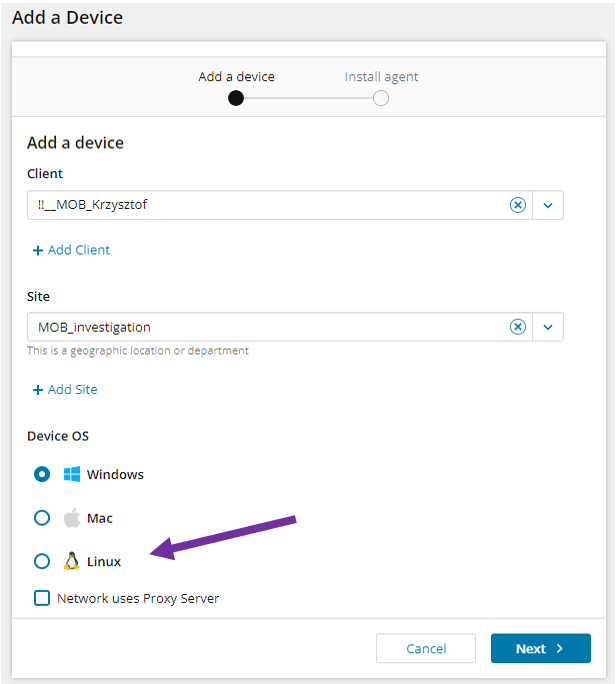The image size is (616, 684).
Task: Go to the Install agent step
Action: click(x=381, y=98)
